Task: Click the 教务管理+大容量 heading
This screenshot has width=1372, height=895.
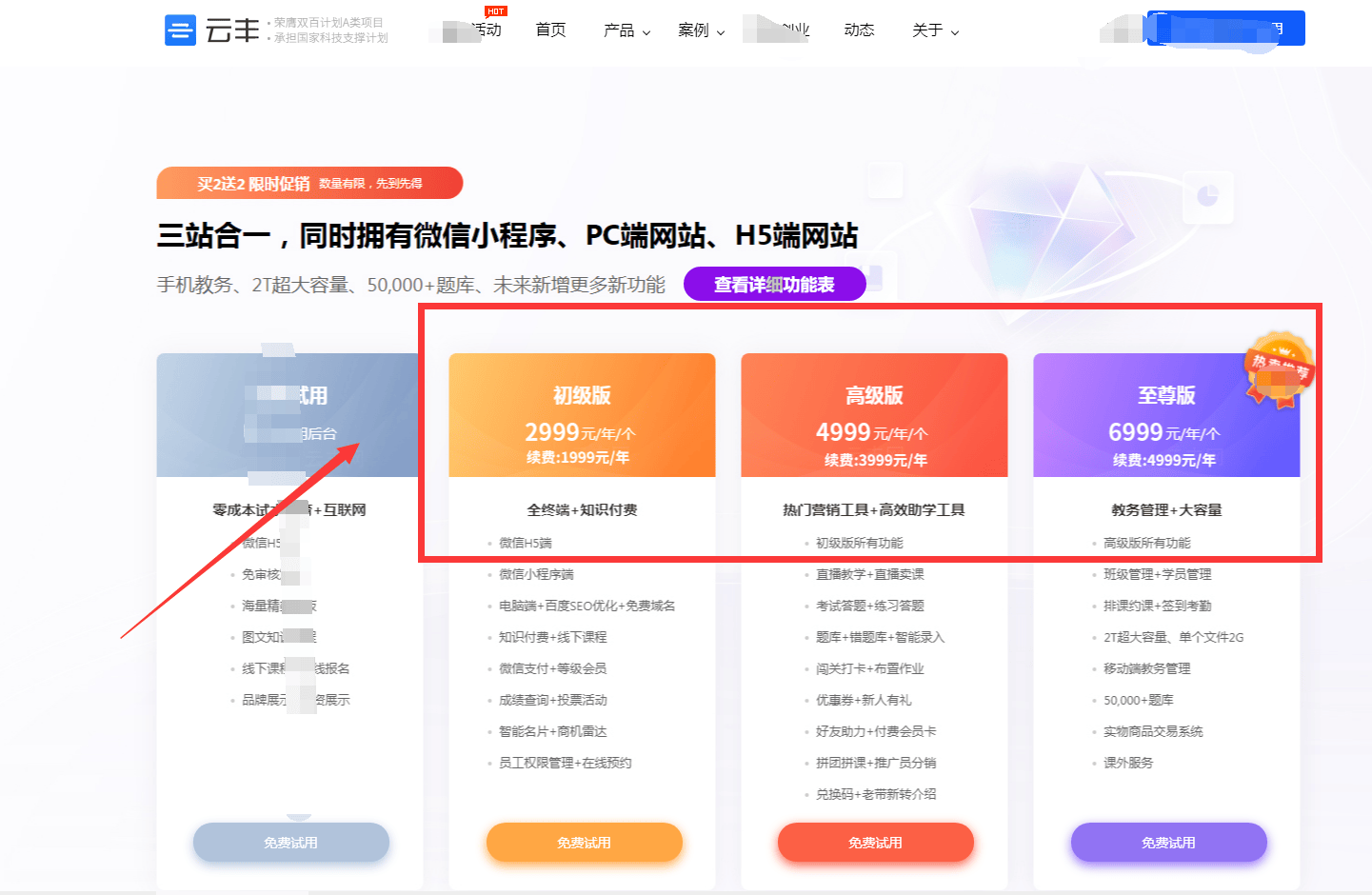Action: point(1166,509)
